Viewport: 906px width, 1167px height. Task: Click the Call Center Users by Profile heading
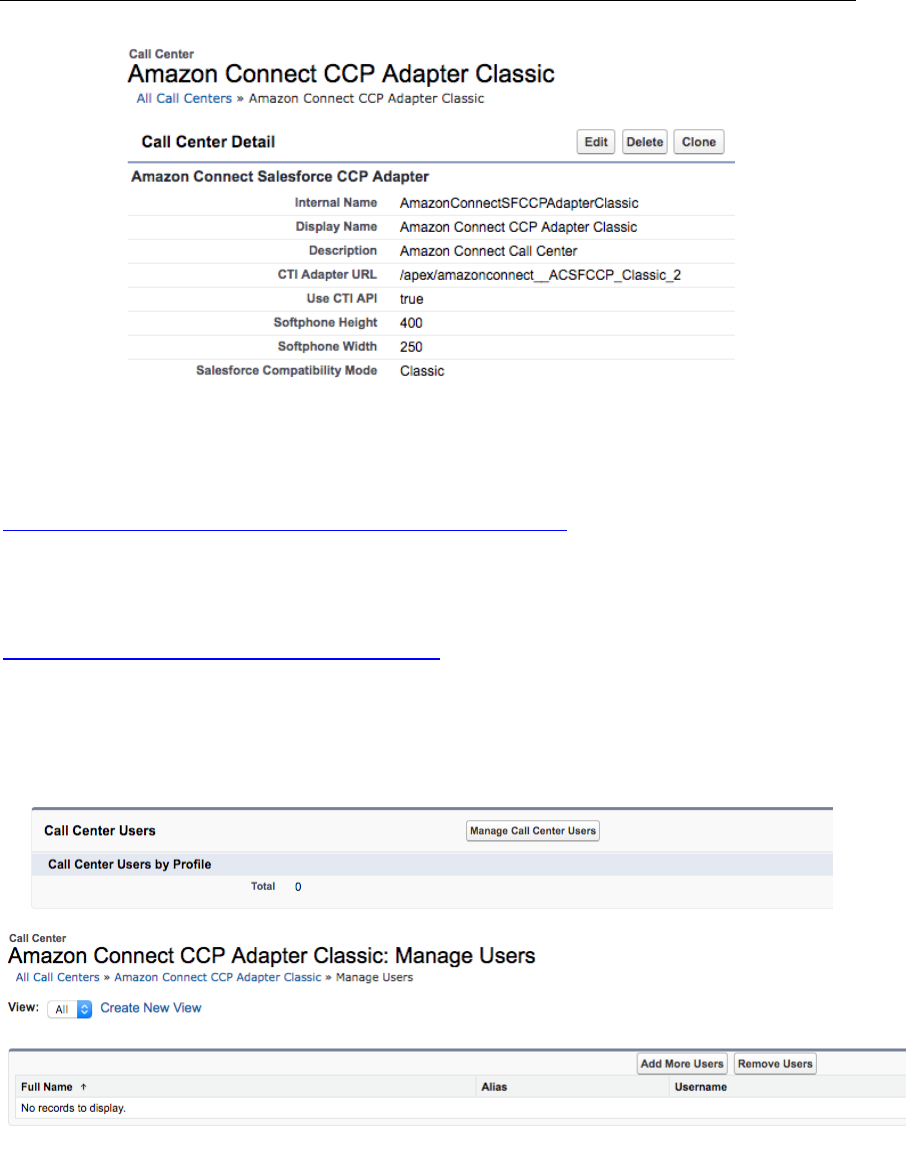pyautogui.click(x=130, y=864)
